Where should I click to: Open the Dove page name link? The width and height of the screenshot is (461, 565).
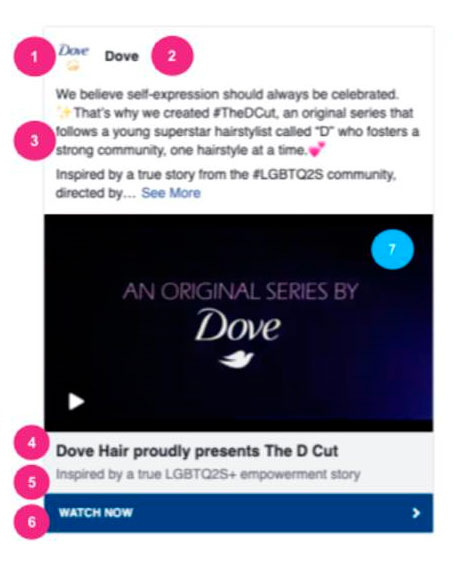(x=121, y=56)
